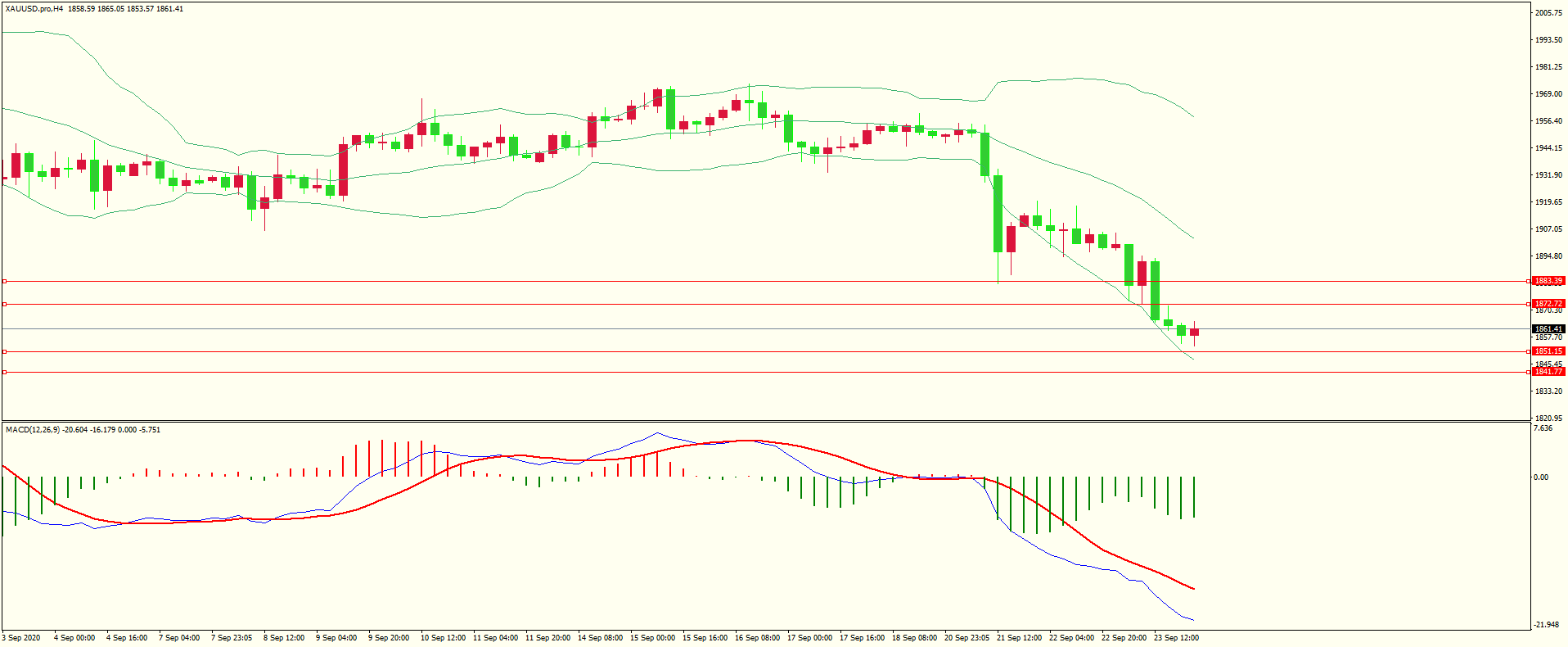Click the MACD scale zero level 0.00
The image size is (1568, 647).
point(1541,477)
